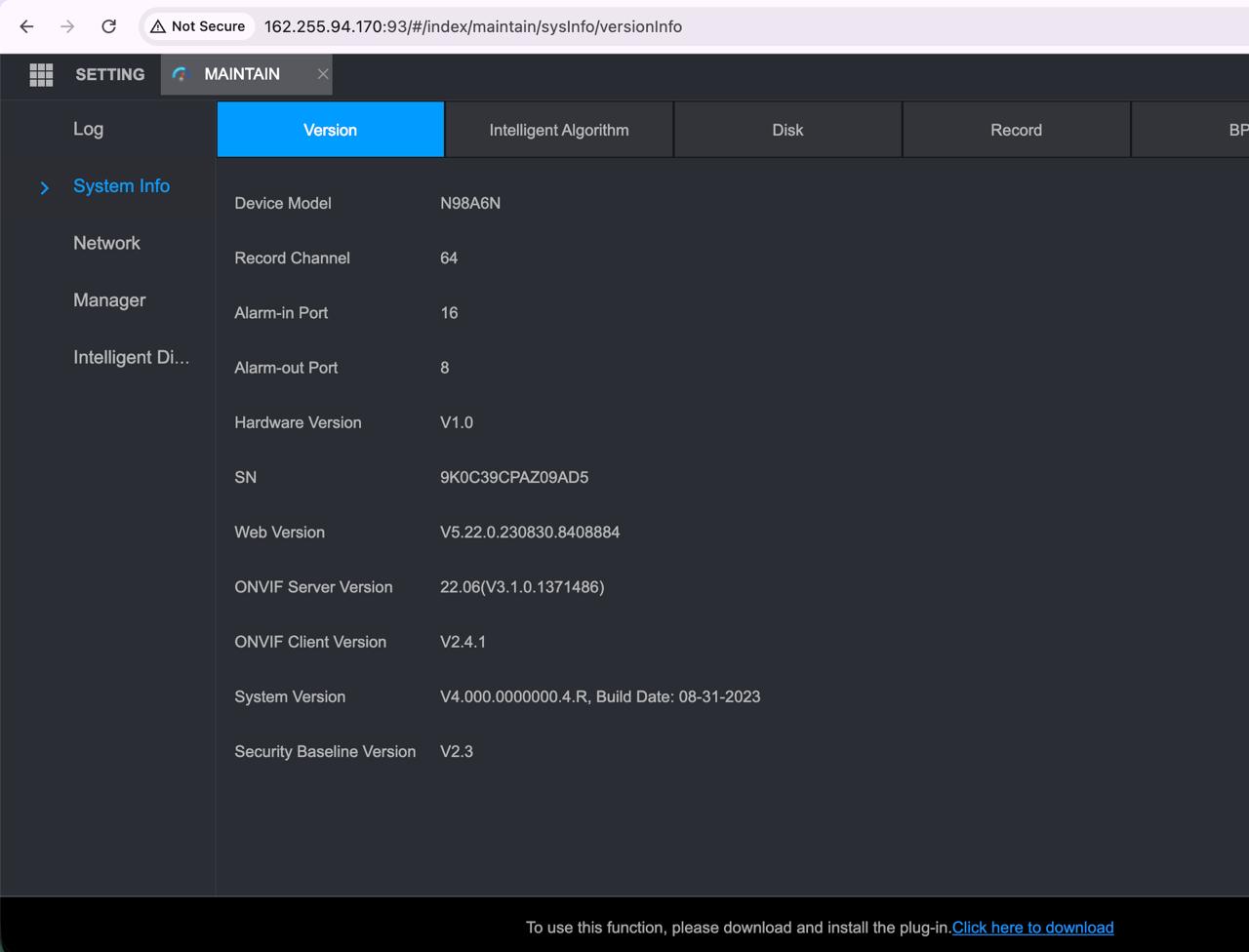Open the Disk tab
Viewport: 1249px width, 952px height.
pyautogui.click(x=787, y=130)
